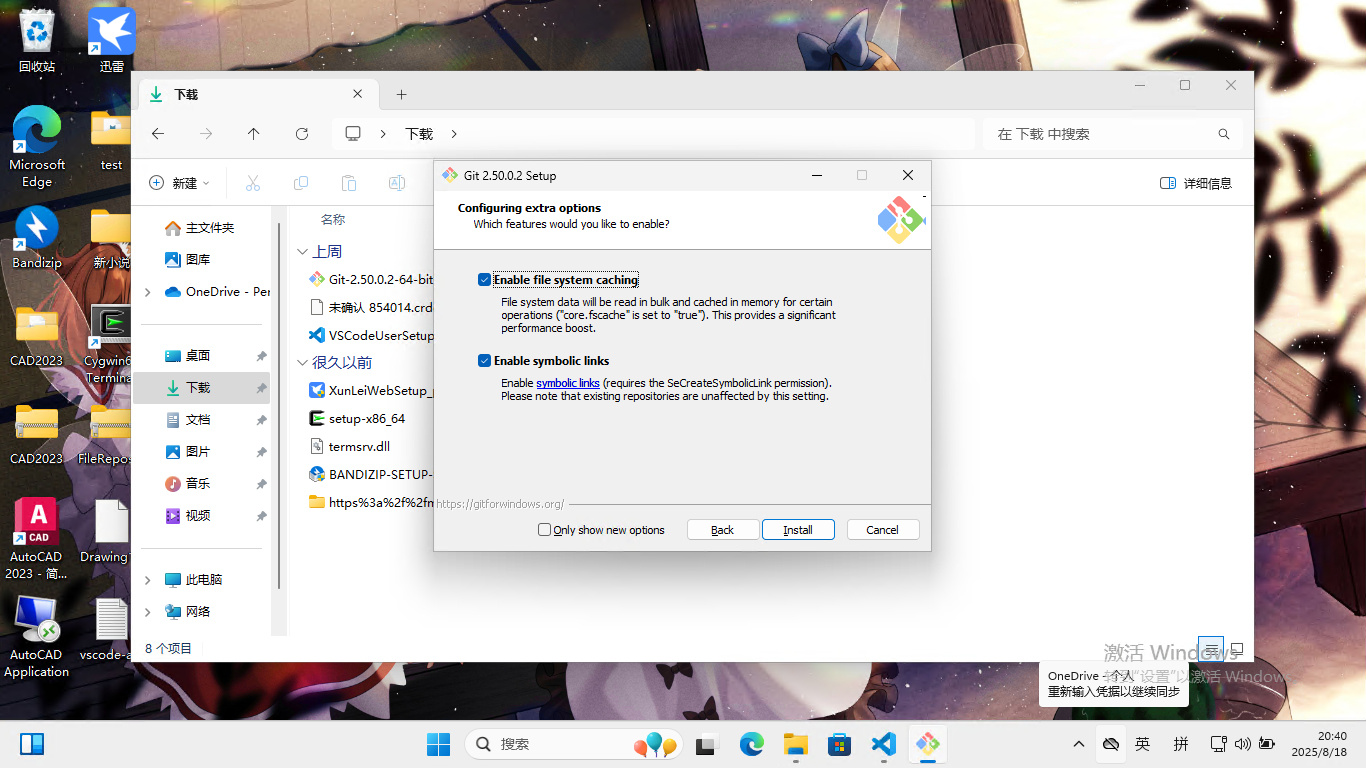
Task: Click the Explorer refresh icon
Action: tap(302, 134)
